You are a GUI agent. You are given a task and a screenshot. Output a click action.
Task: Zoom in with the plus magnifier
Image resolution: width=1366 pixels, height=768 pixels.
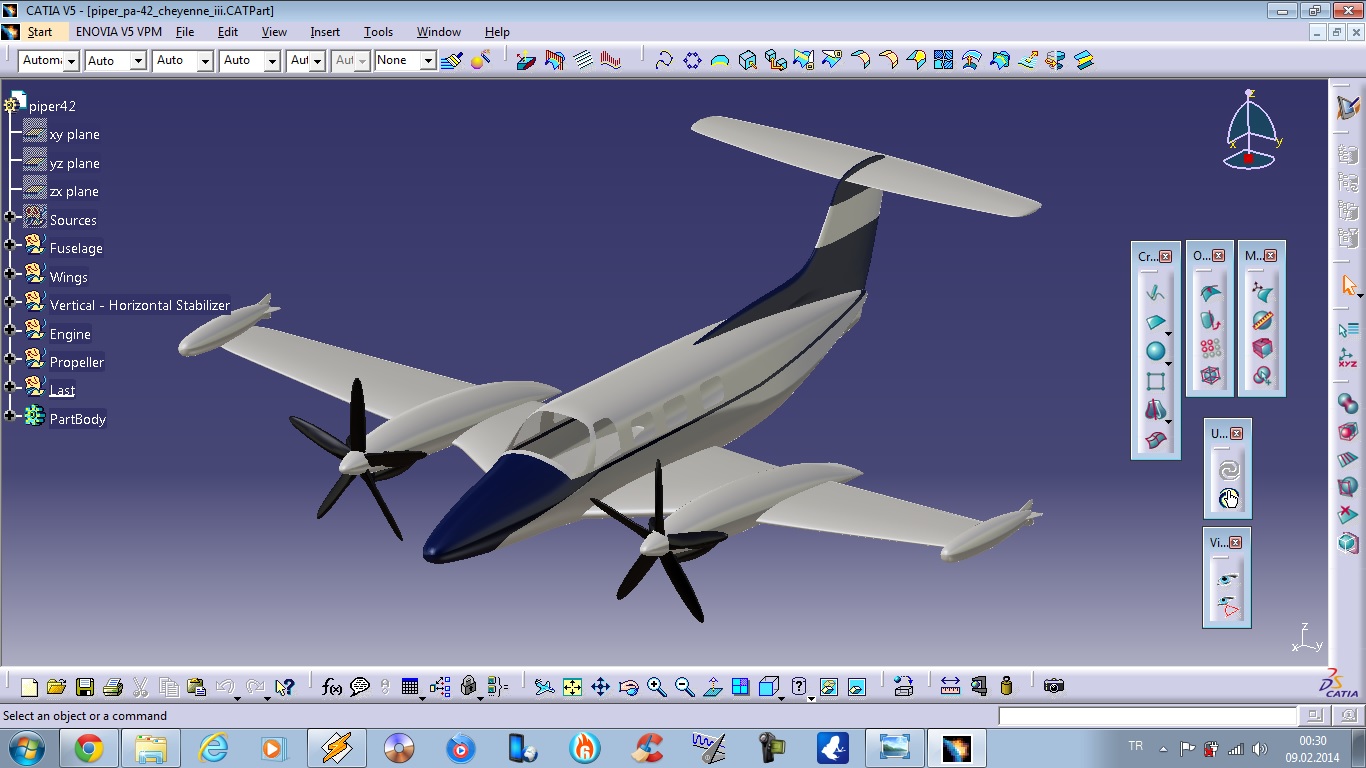[656, 687]
